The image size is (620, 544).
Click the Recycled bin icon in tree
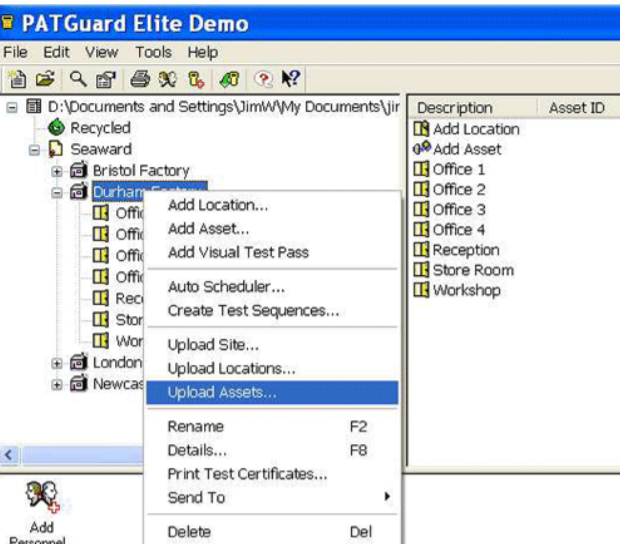[x=57, y=128]
